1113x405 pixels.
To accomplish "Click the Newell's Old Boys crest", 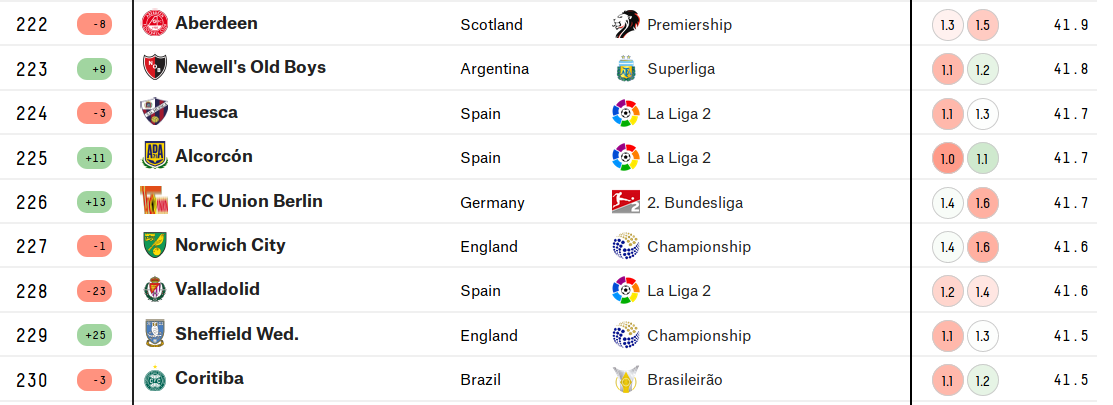I will click(x=155, y=67).
